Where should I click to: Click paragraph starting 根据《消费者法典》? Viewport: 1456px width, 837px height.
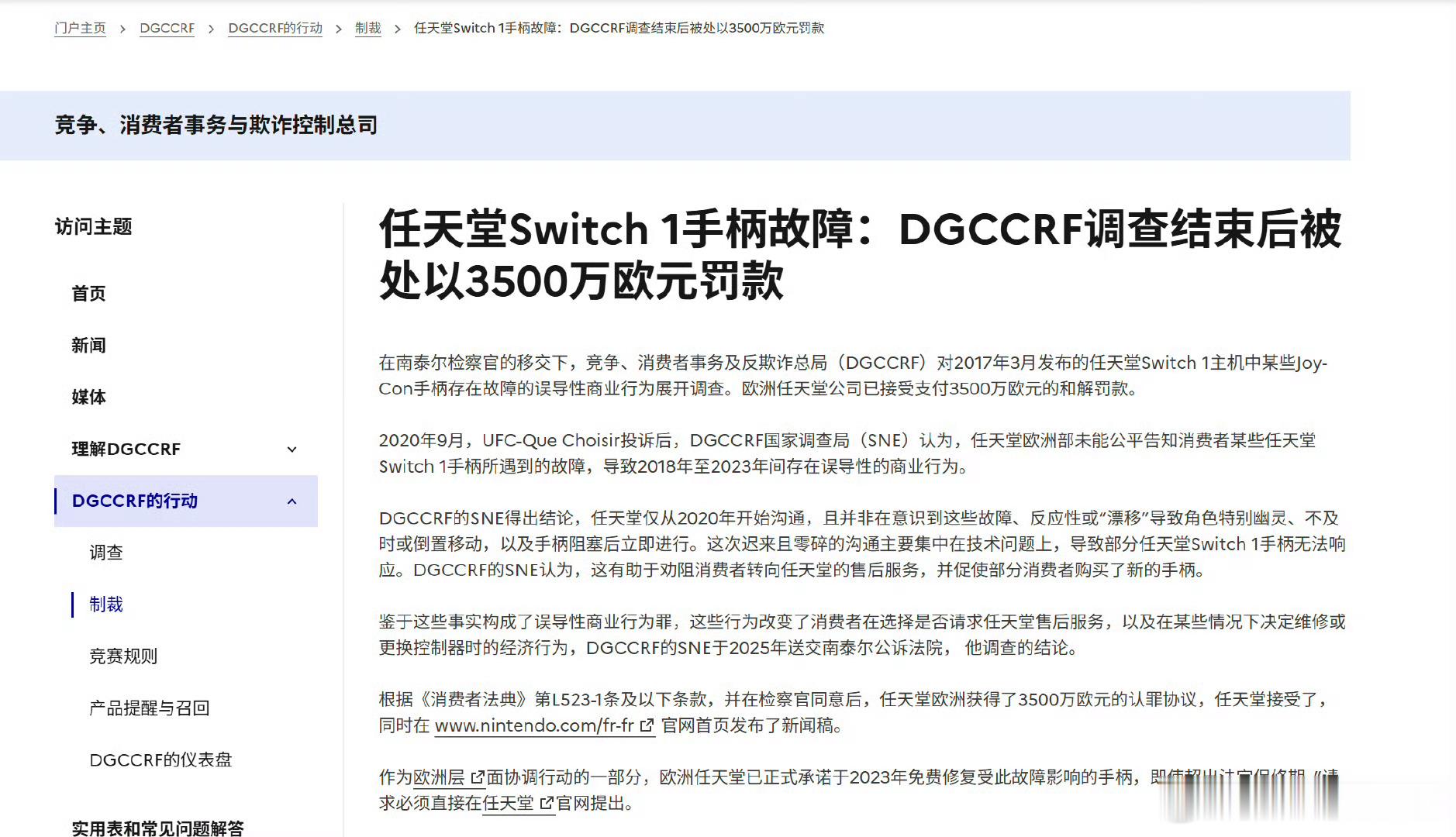pyautogui.click(x=855, y=712)
